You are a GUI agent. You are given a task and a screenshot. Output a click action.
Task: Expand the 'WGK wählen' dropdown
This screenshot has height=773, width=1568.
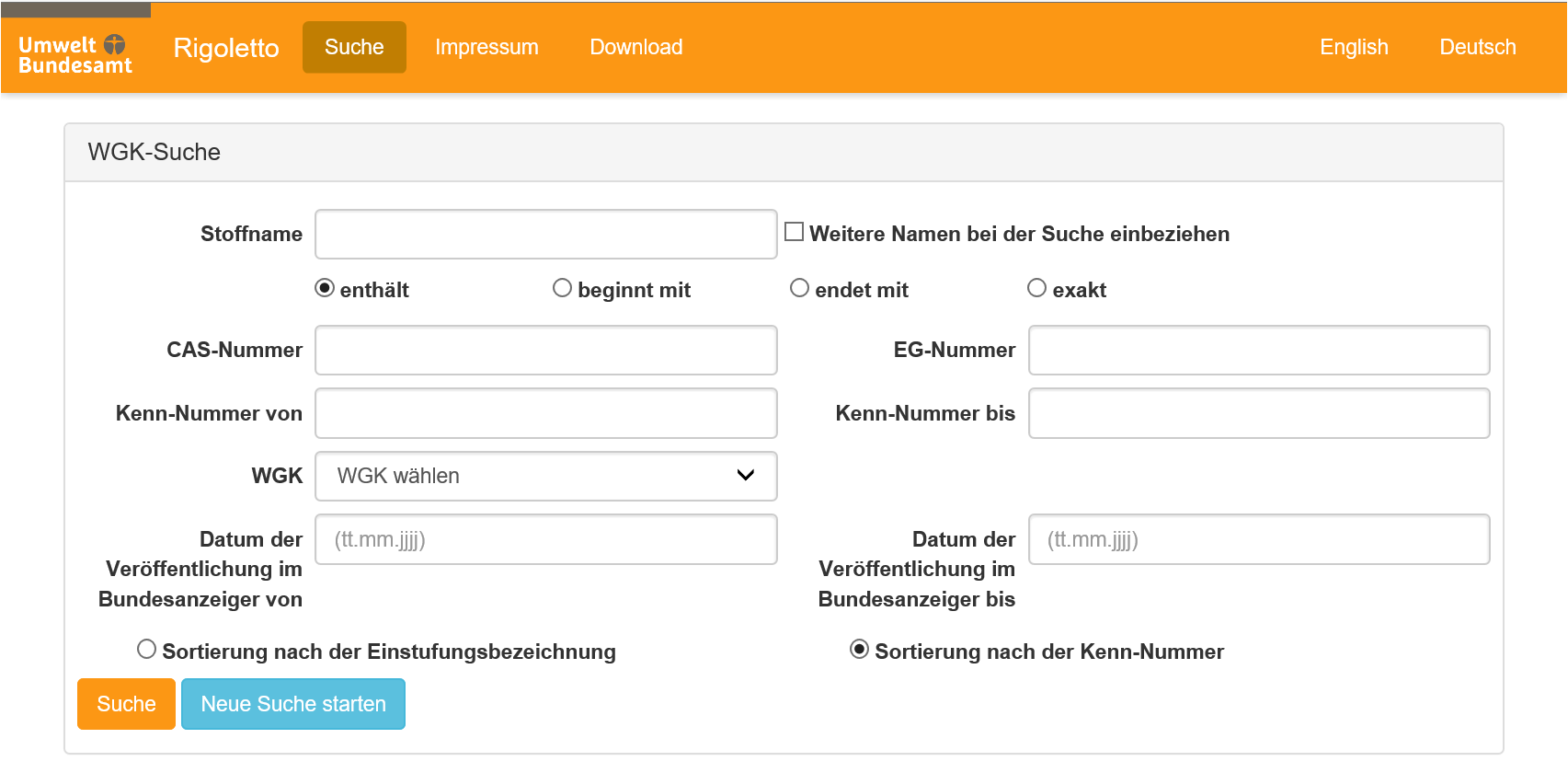tap(545, 476)
